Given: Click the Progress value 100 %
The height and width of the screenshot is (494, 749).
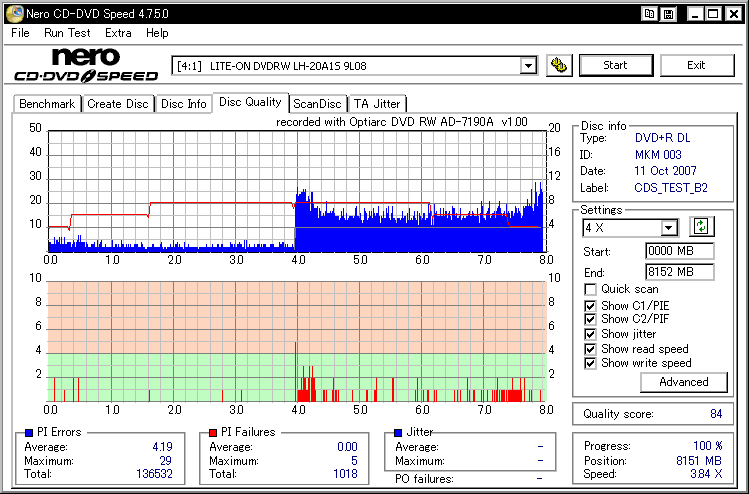Looking at the screenshot, I should [707, 446].
